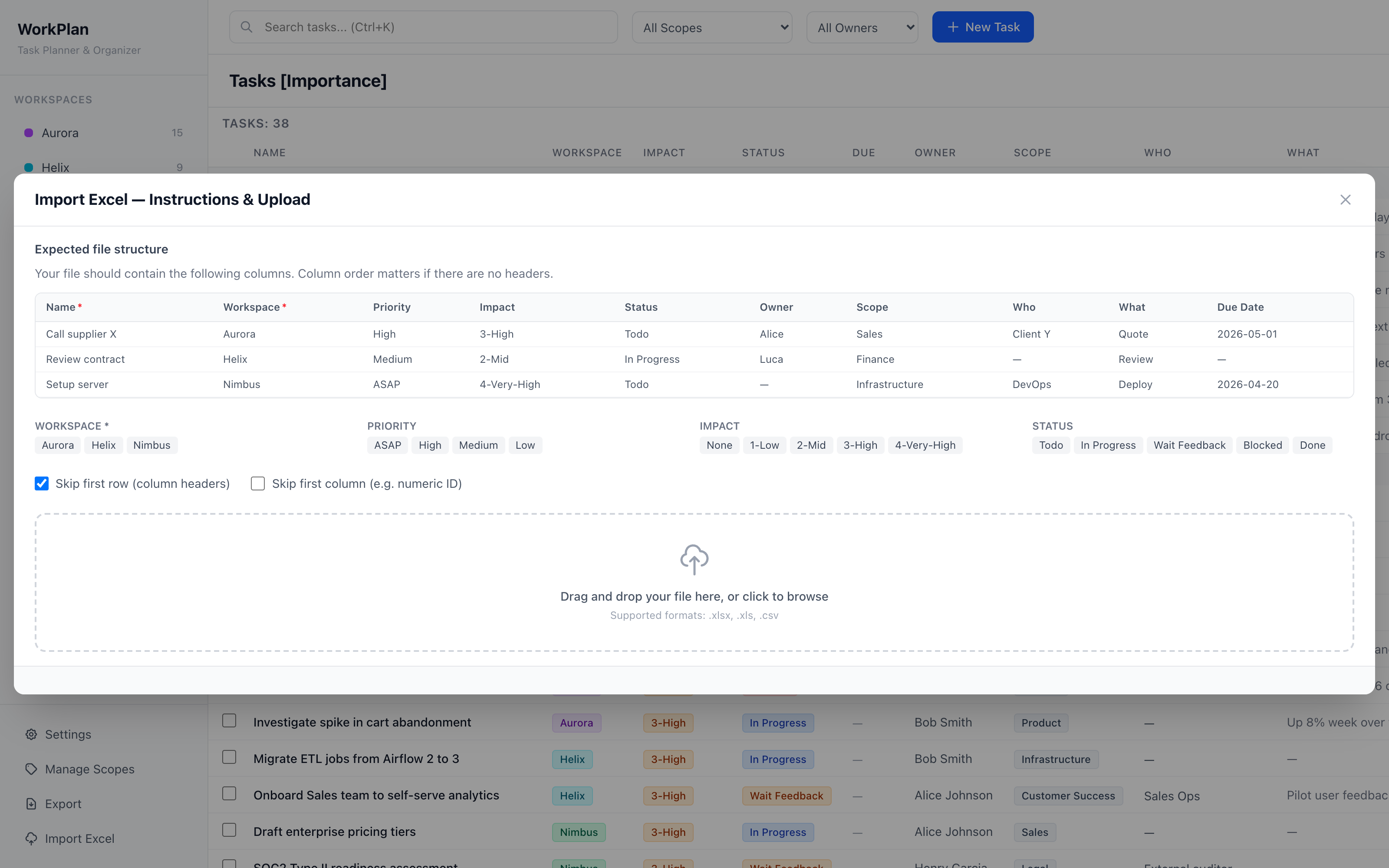The image size is (1389, 868).
Task: Click the cloud upload icon in drop zone
Action: (x=694, y=560)
